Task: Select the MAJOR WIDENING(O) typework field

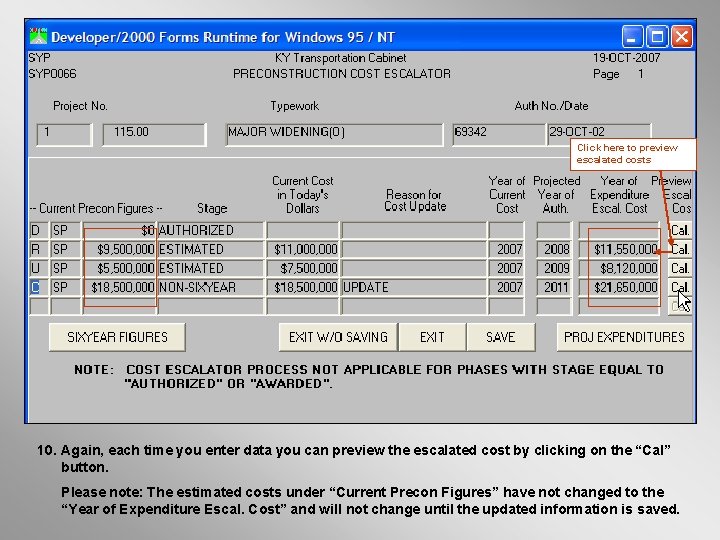Action: 334,134
